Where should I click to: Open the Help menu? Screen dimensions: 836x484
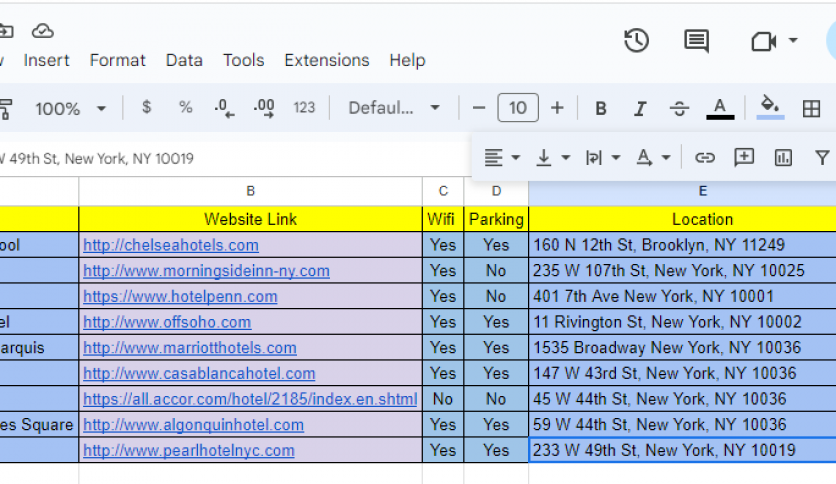[x=407, y=60]
